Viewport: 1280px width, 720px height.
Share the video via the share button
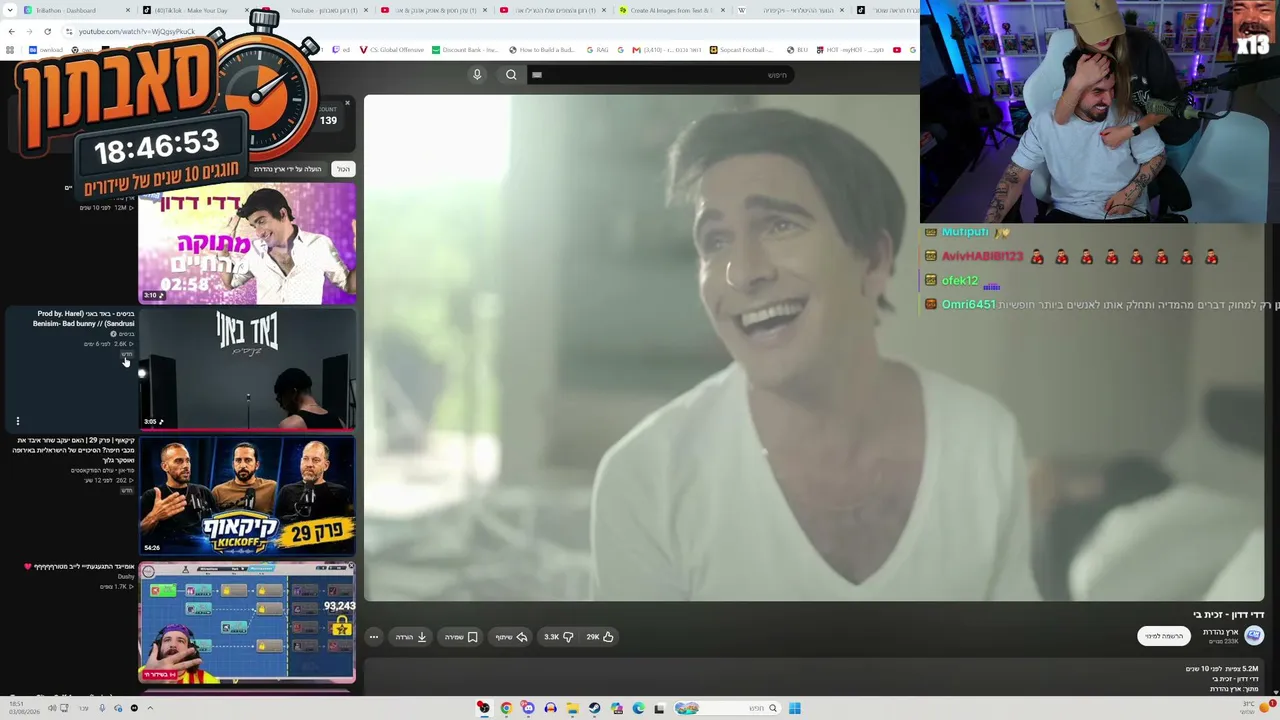point(511,637)
